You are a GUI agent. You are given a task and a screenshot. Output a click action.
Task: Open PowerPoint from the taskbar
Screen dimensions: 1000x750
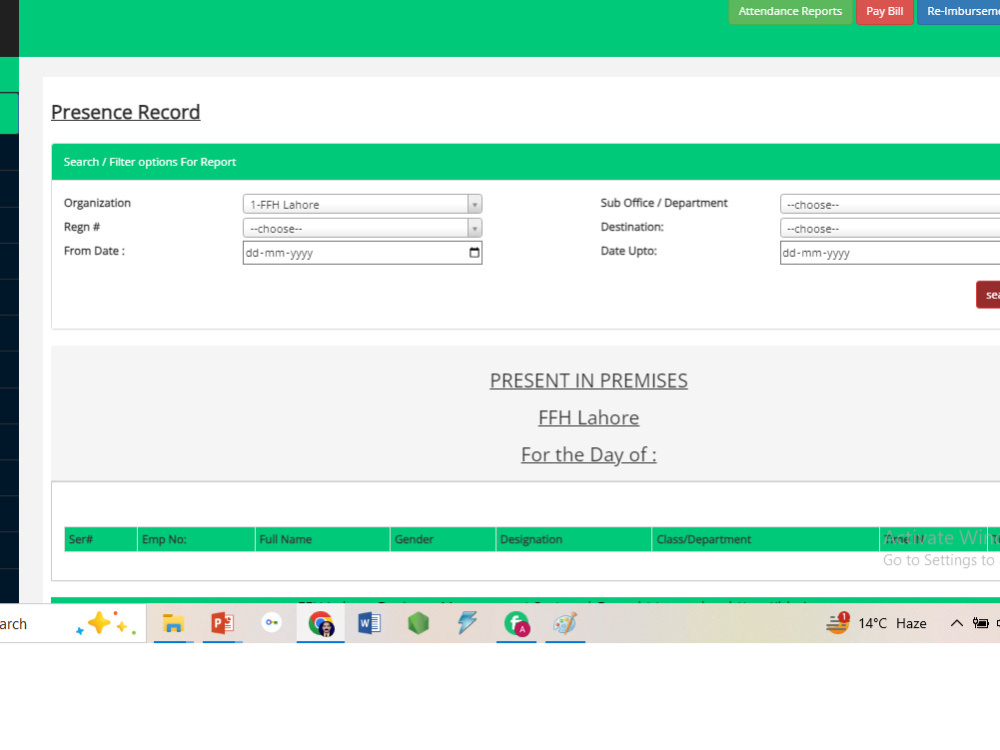(x=222, y=623)
